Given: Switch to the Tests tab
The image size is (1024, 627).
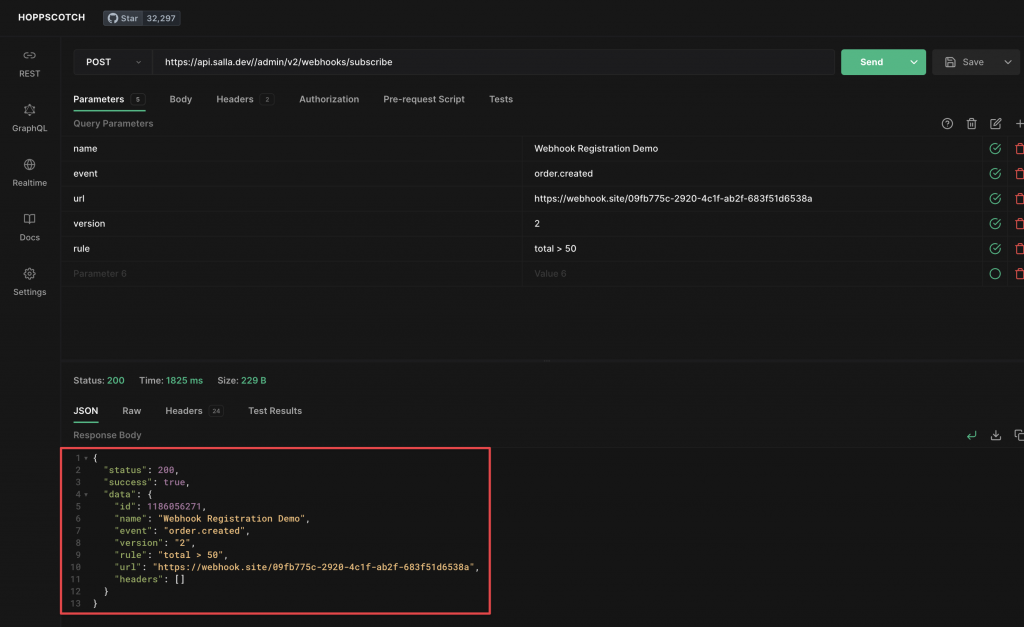Looking at the screenshot, I should point(501,99).
